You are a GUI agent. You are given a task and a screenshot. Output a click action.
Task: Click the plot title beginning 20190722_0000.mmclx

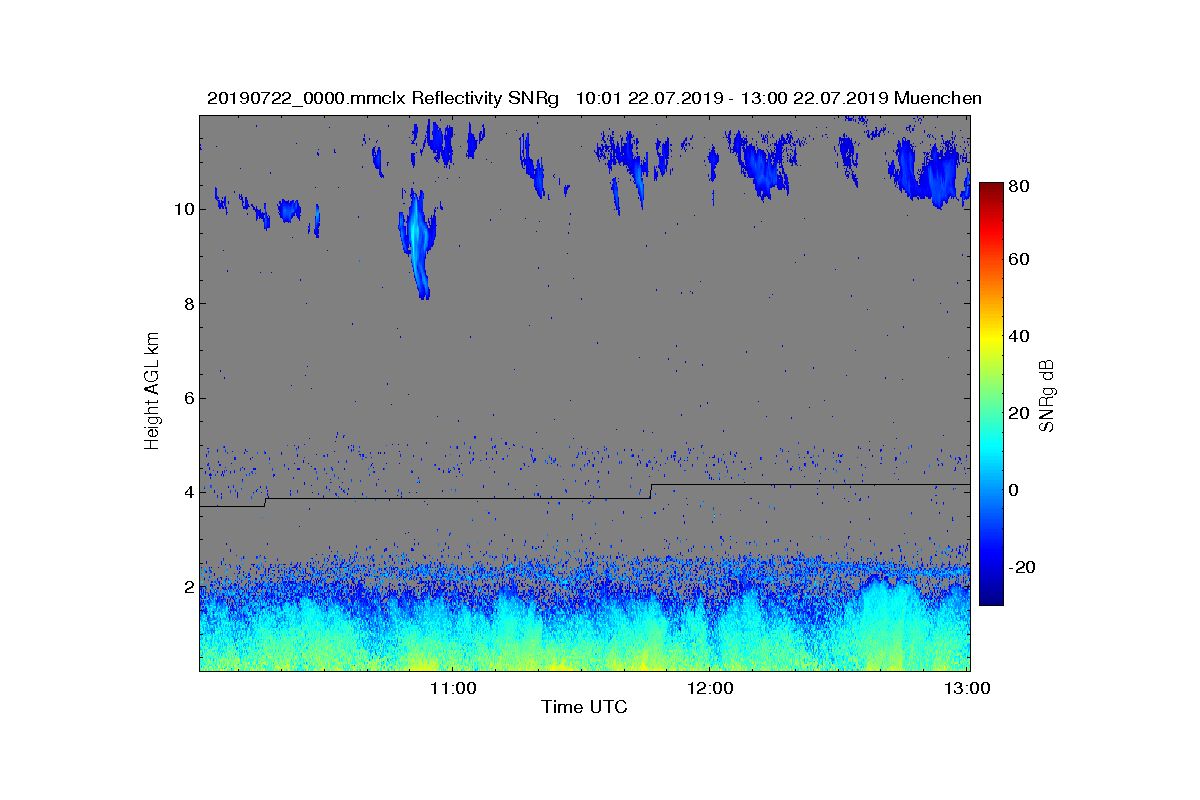[594, 98]
